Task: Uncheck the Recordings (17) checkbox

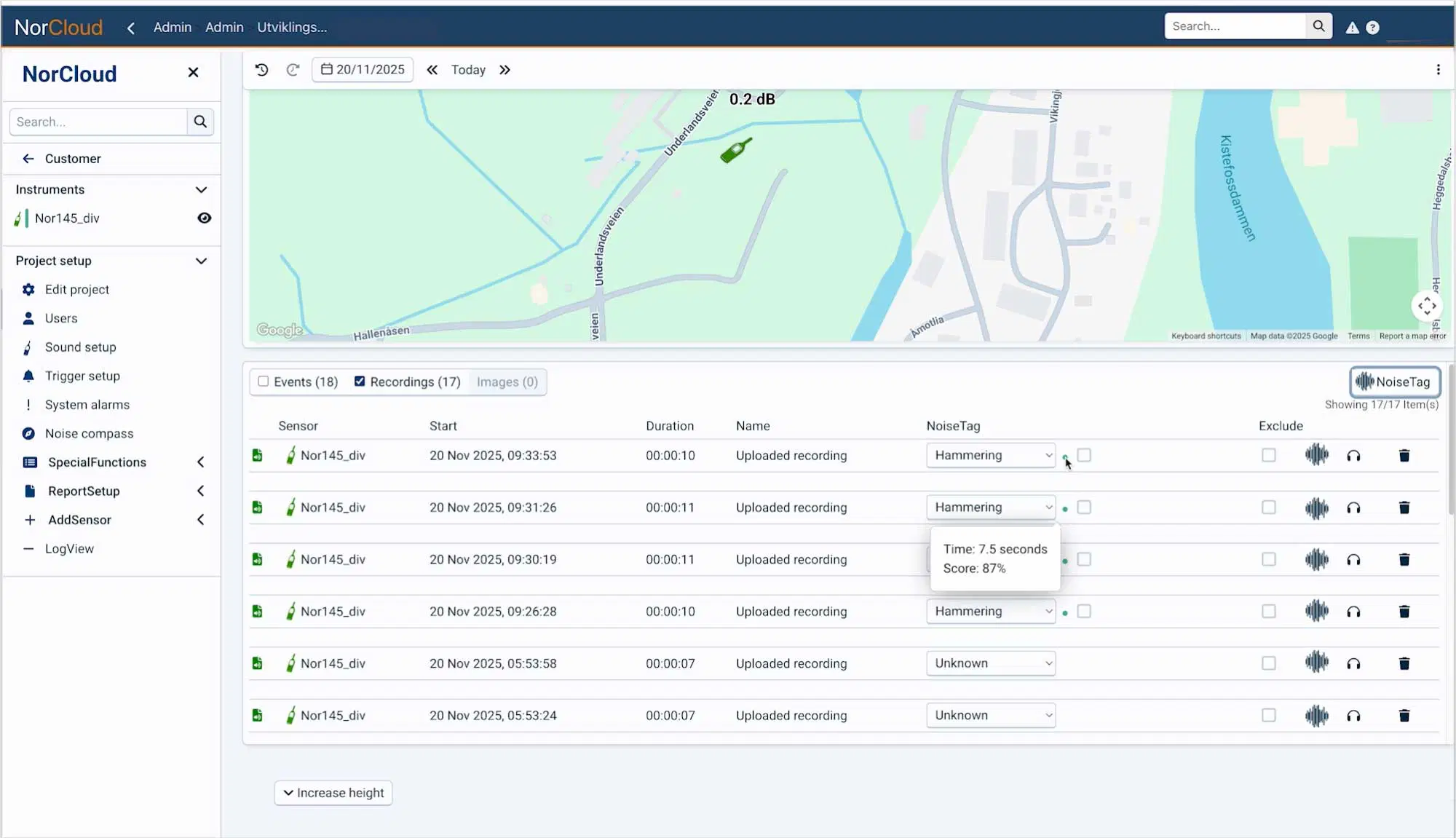Action: coord(360,382)
